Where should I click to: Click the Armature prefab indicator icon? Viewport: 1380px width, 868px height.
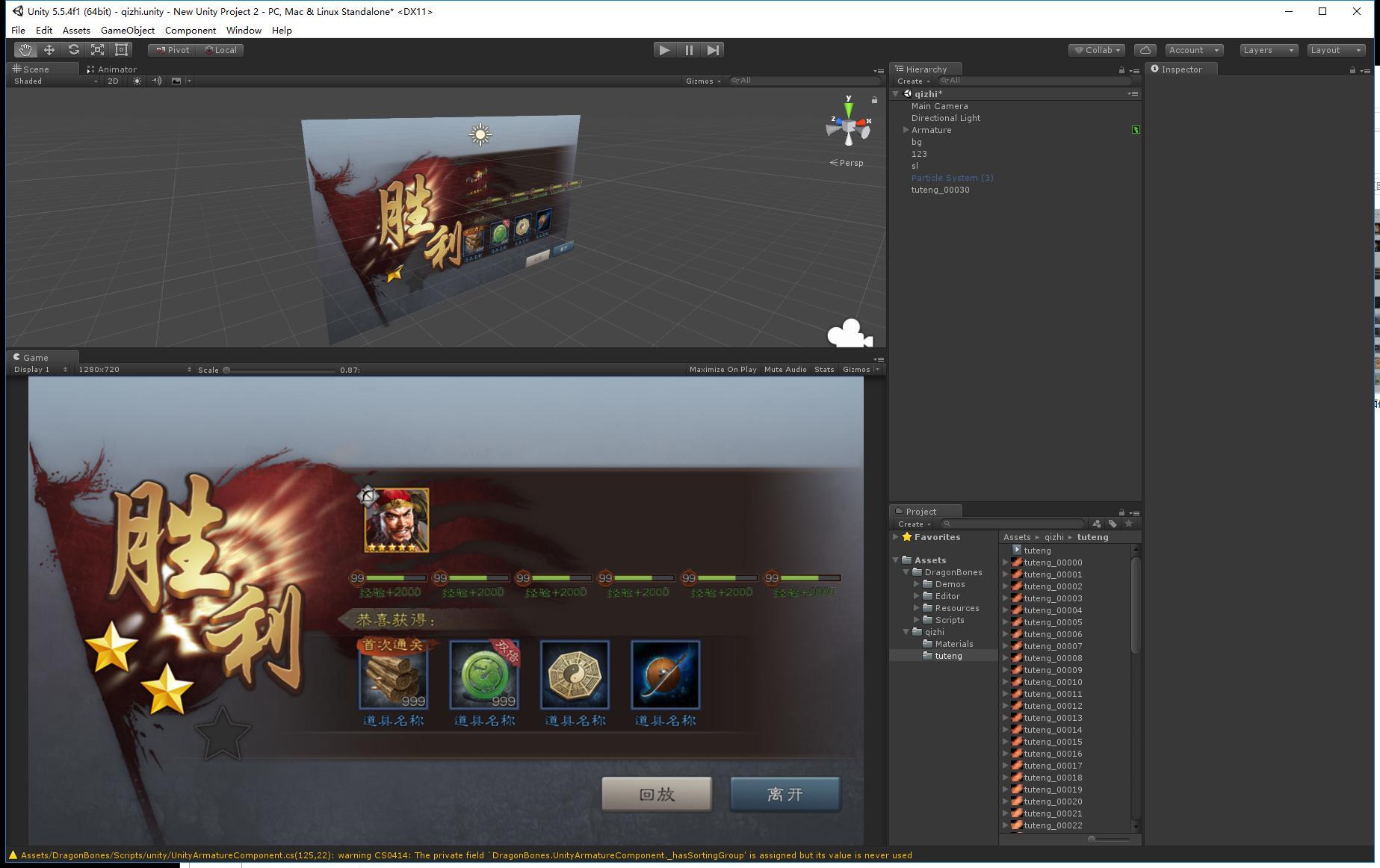coord(1136,130)
